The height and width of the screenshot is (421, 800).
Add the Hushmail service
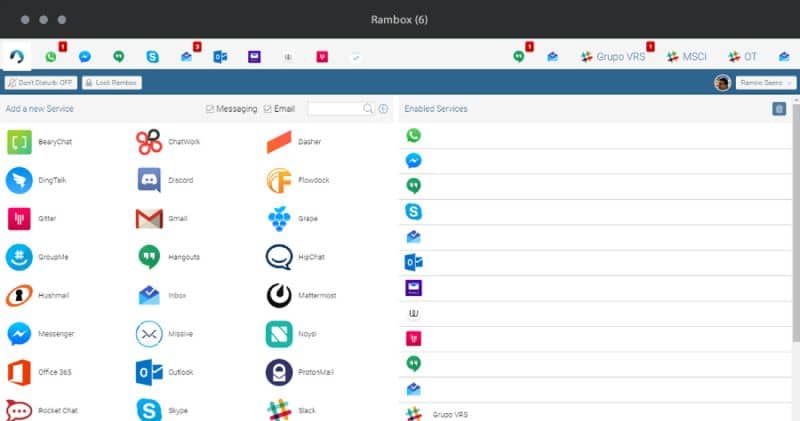point(38,295)
